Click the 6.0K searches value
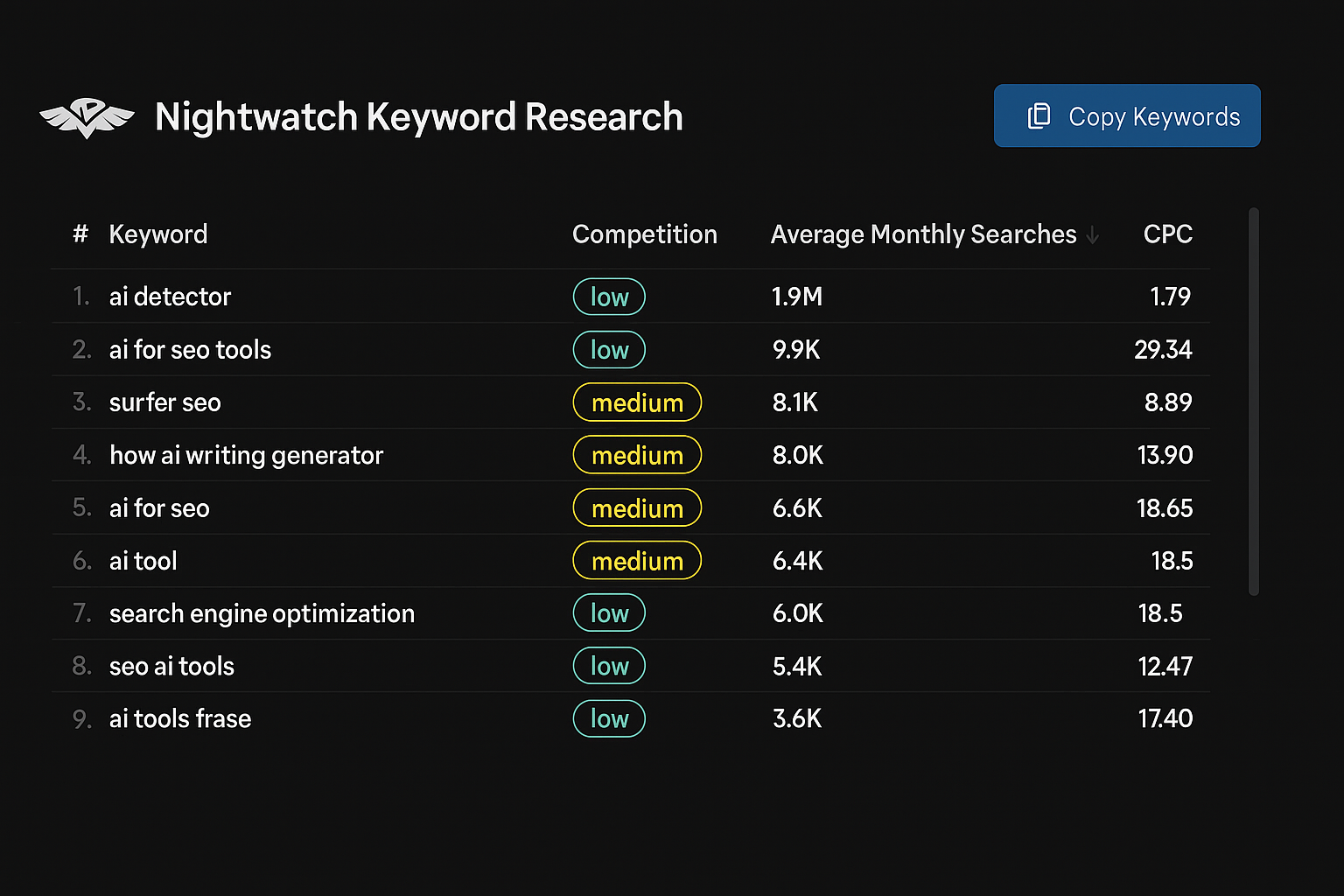 [797, 613]
